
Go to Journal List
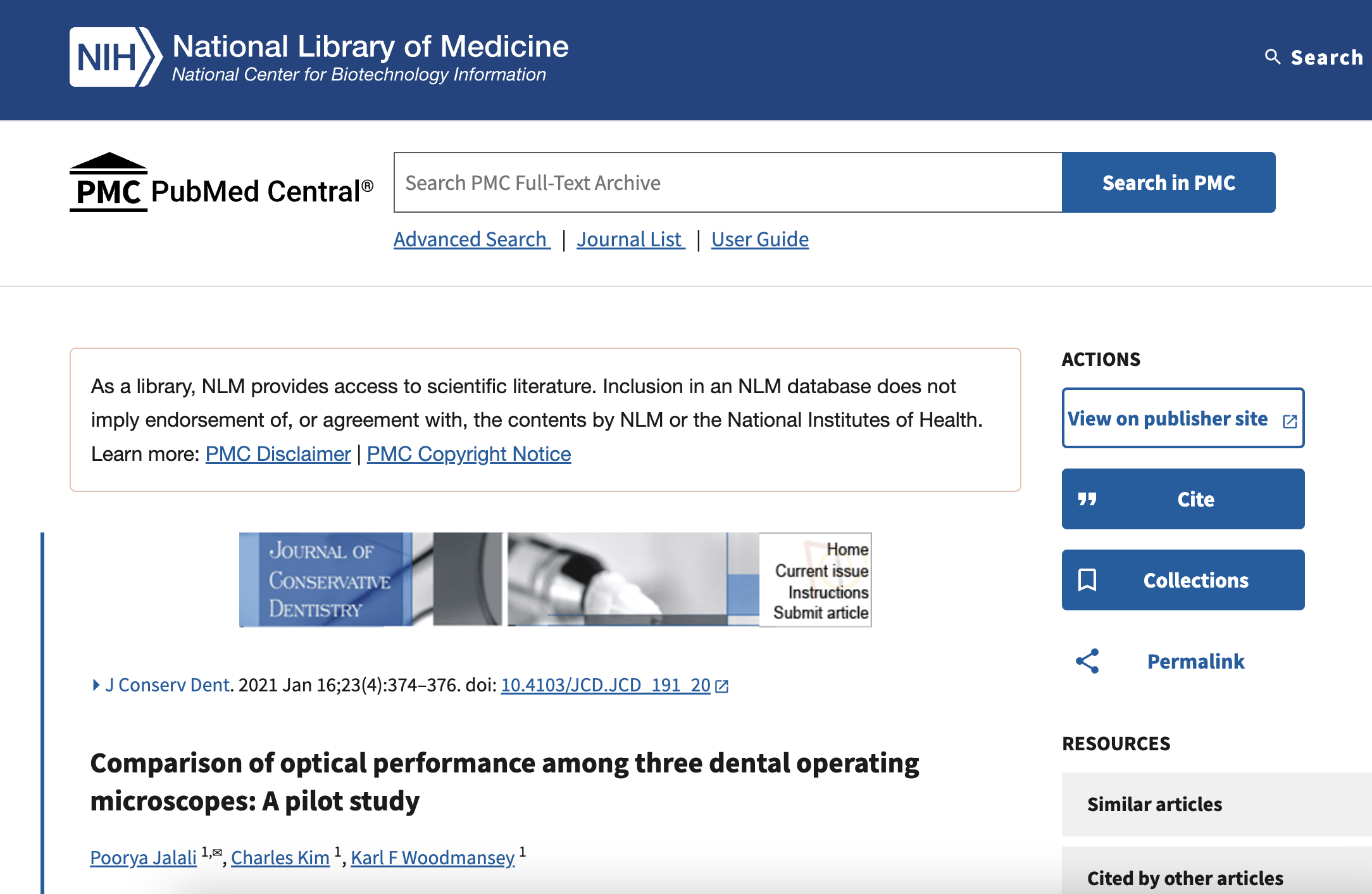pyautogui.click(x=630, y=239)
